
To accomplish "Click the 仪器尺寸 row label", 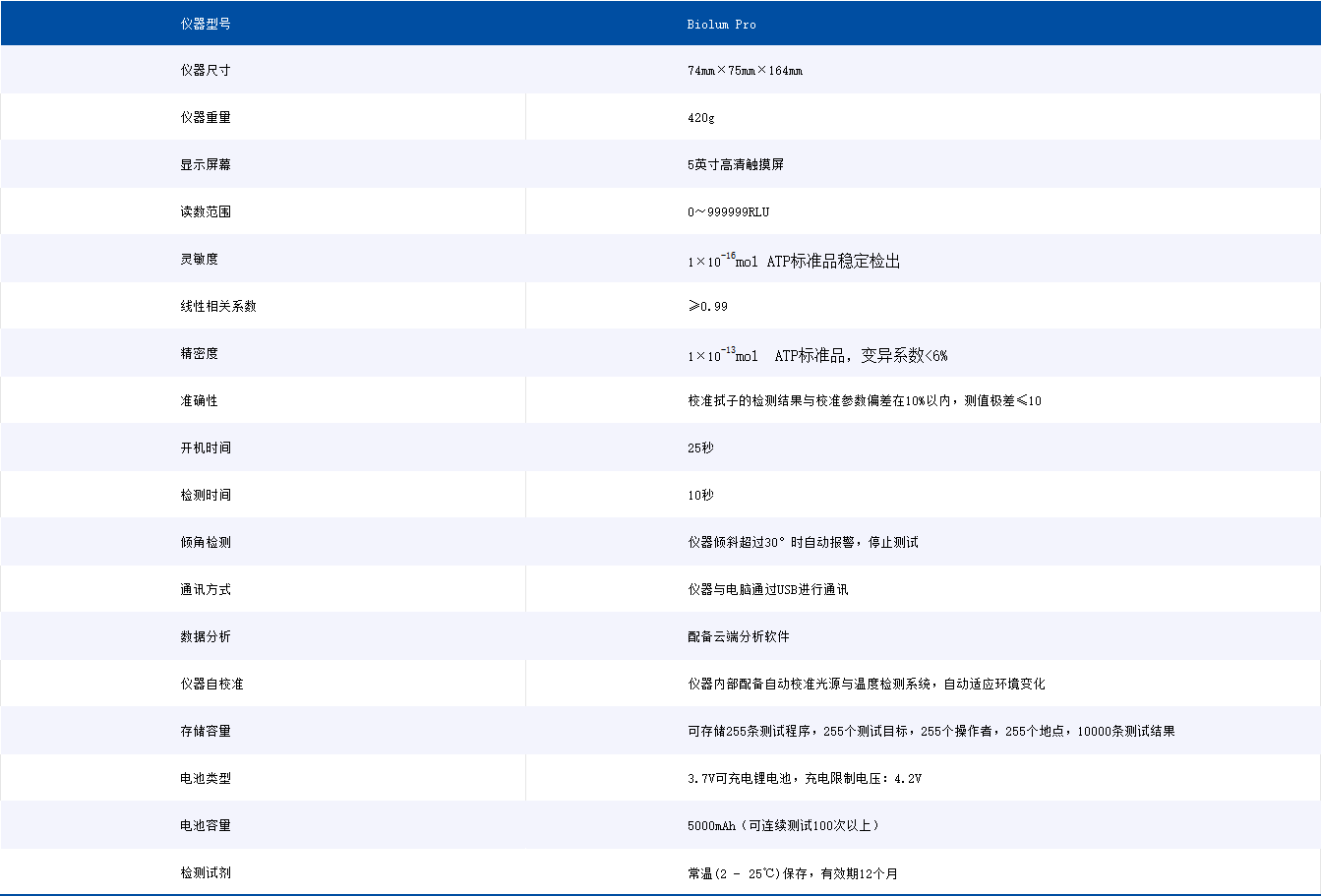I will coord(204,70).
